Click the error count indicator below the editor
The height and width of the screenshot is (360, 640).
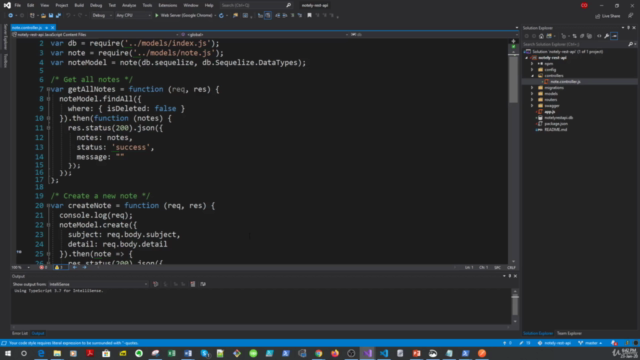coord(43,267)
